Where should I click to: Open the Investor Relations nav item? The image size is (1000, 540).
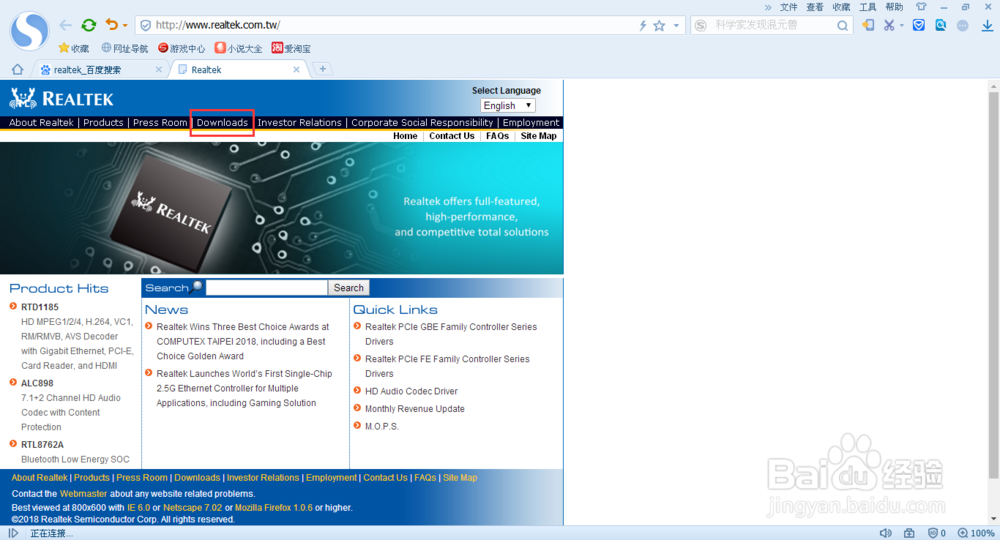300,122
